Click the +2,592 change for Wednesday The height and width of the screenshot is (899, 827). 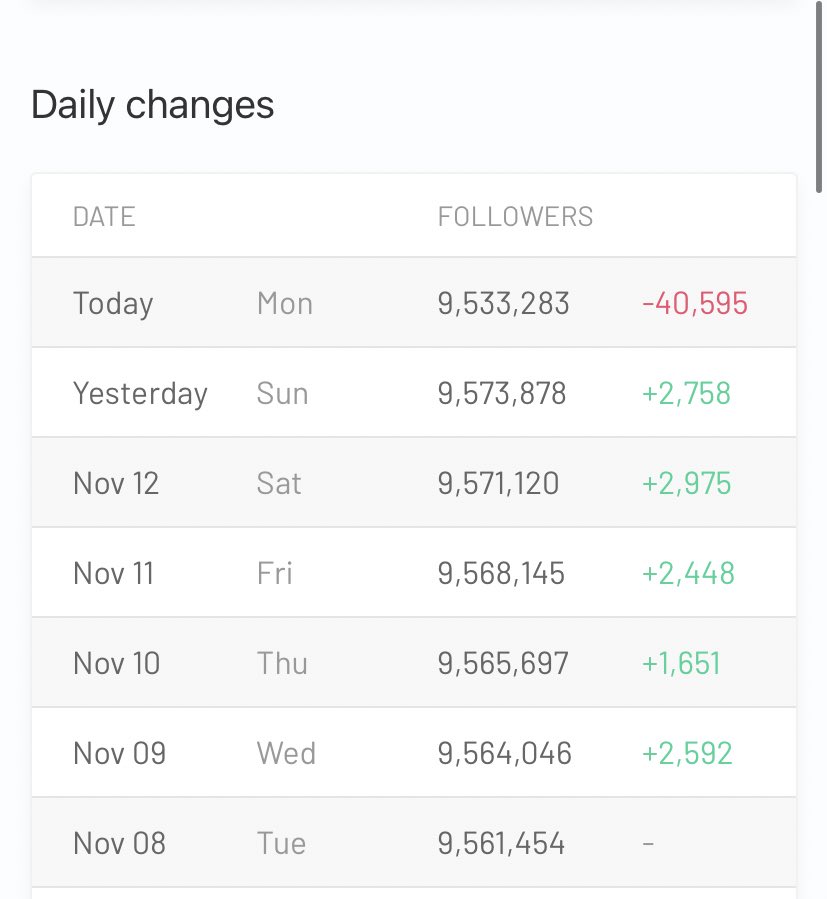pos(686,753)
